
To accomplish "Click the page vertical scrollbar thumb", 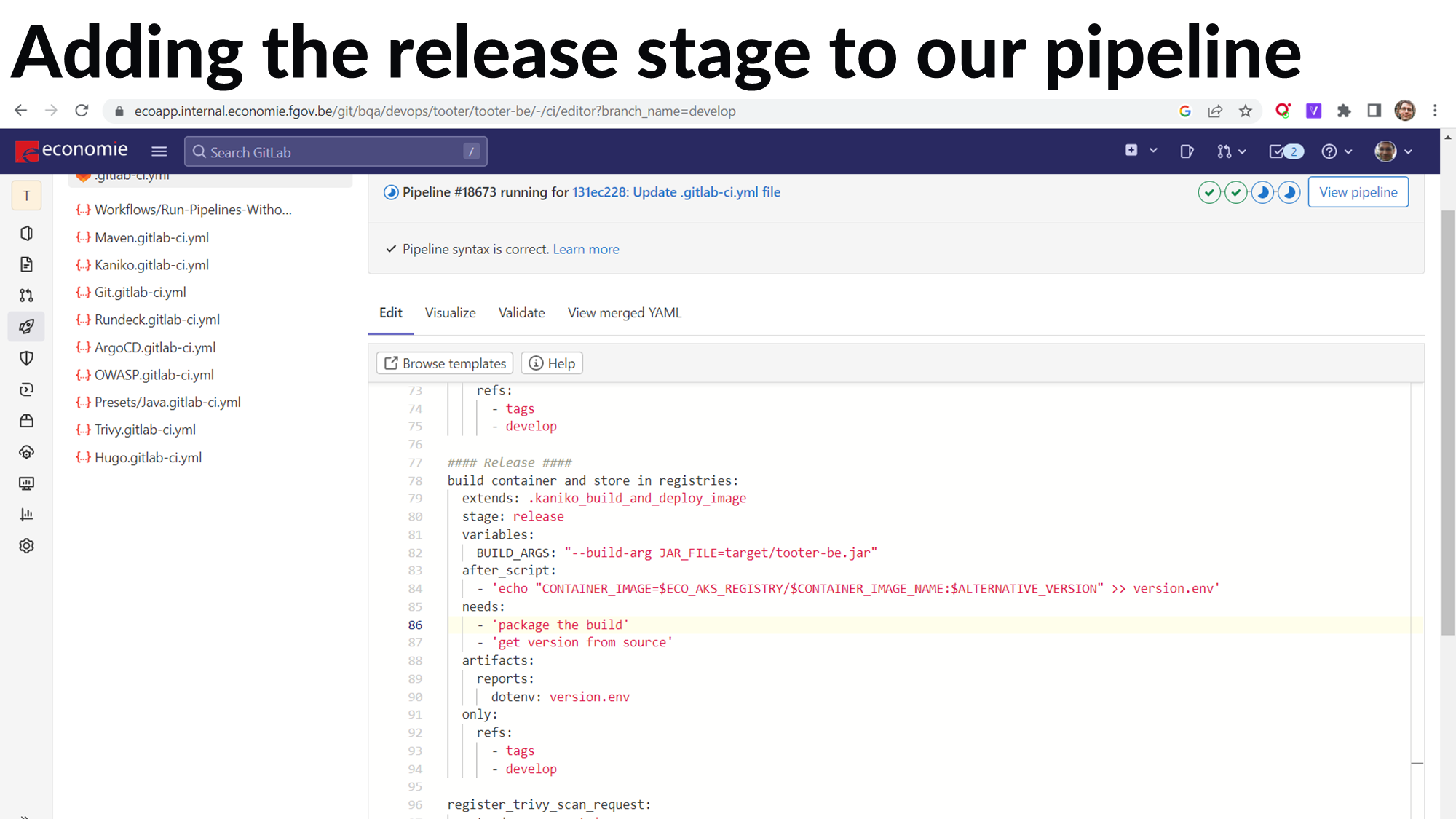I will coord(1447,422).
